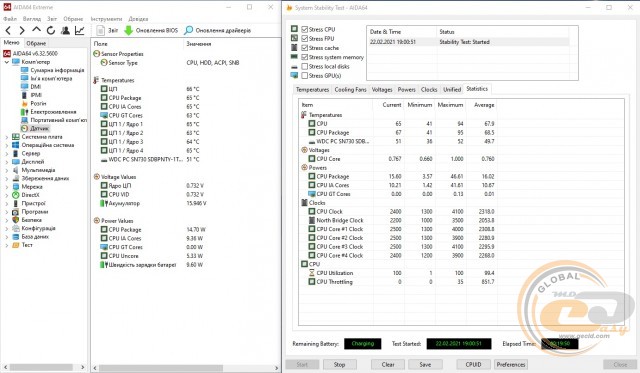
Task: Expand the Програми node
Action: click(7, 212)
